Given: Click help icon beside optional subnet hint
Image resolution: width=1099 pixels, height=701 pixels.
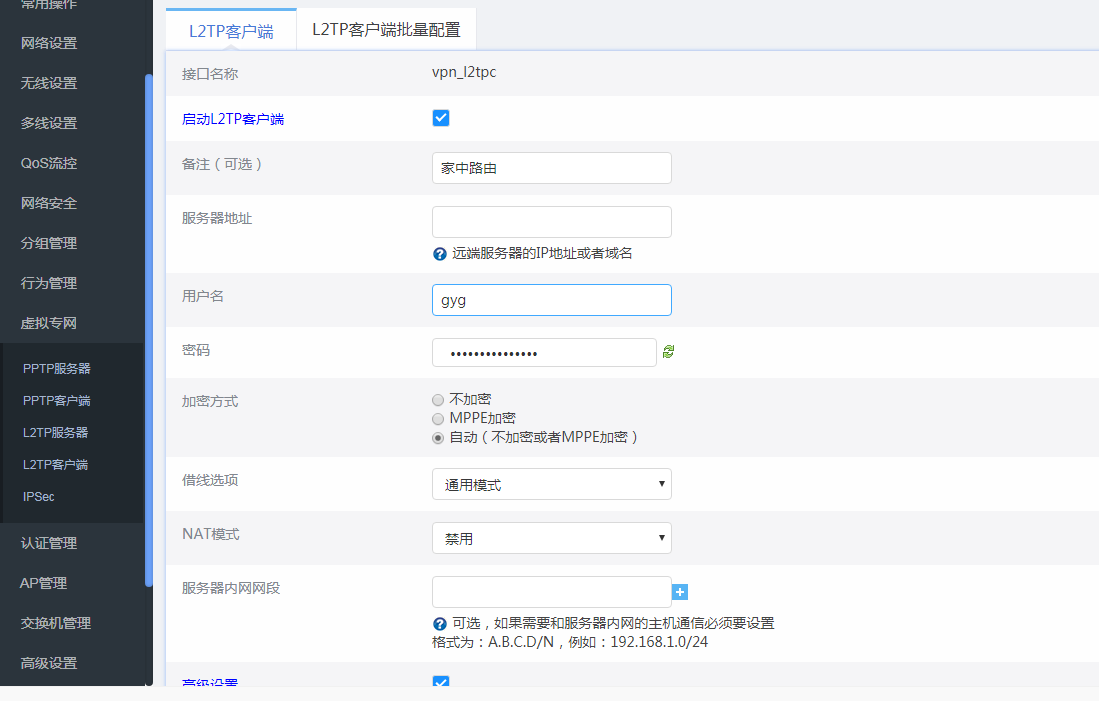Looking at the screenshot, I should click(439, 623).
